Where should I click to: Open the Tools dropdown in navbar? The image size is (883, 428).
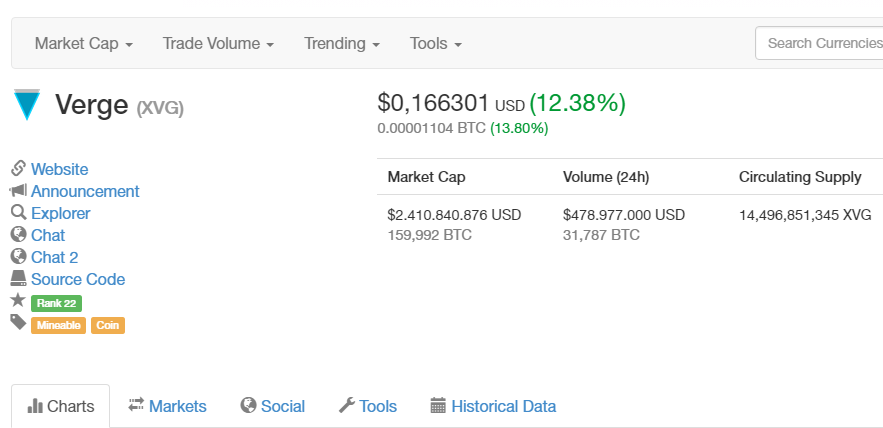[x=435, y=44]
